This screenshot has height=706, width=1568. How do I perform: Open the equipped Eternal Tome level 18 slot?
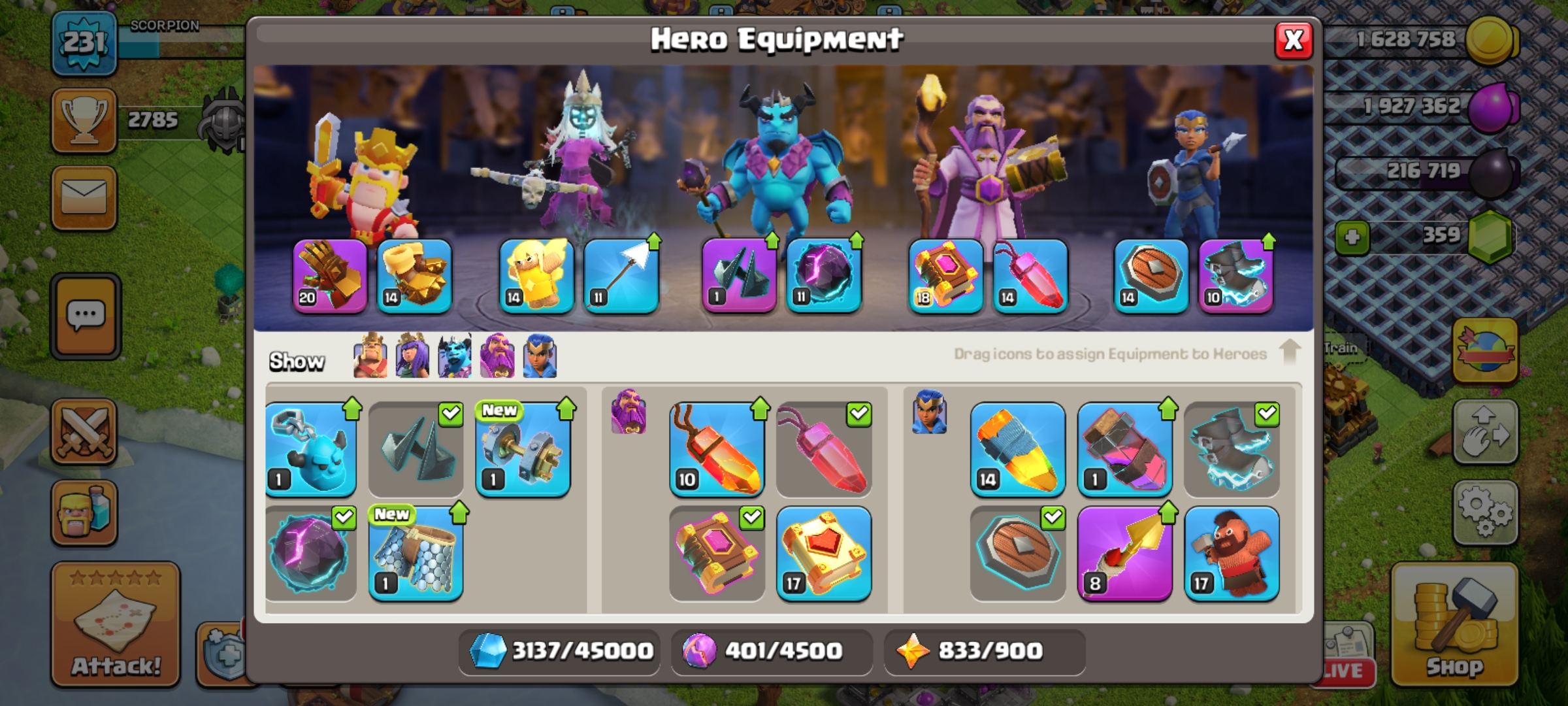(x=946, y=276)
